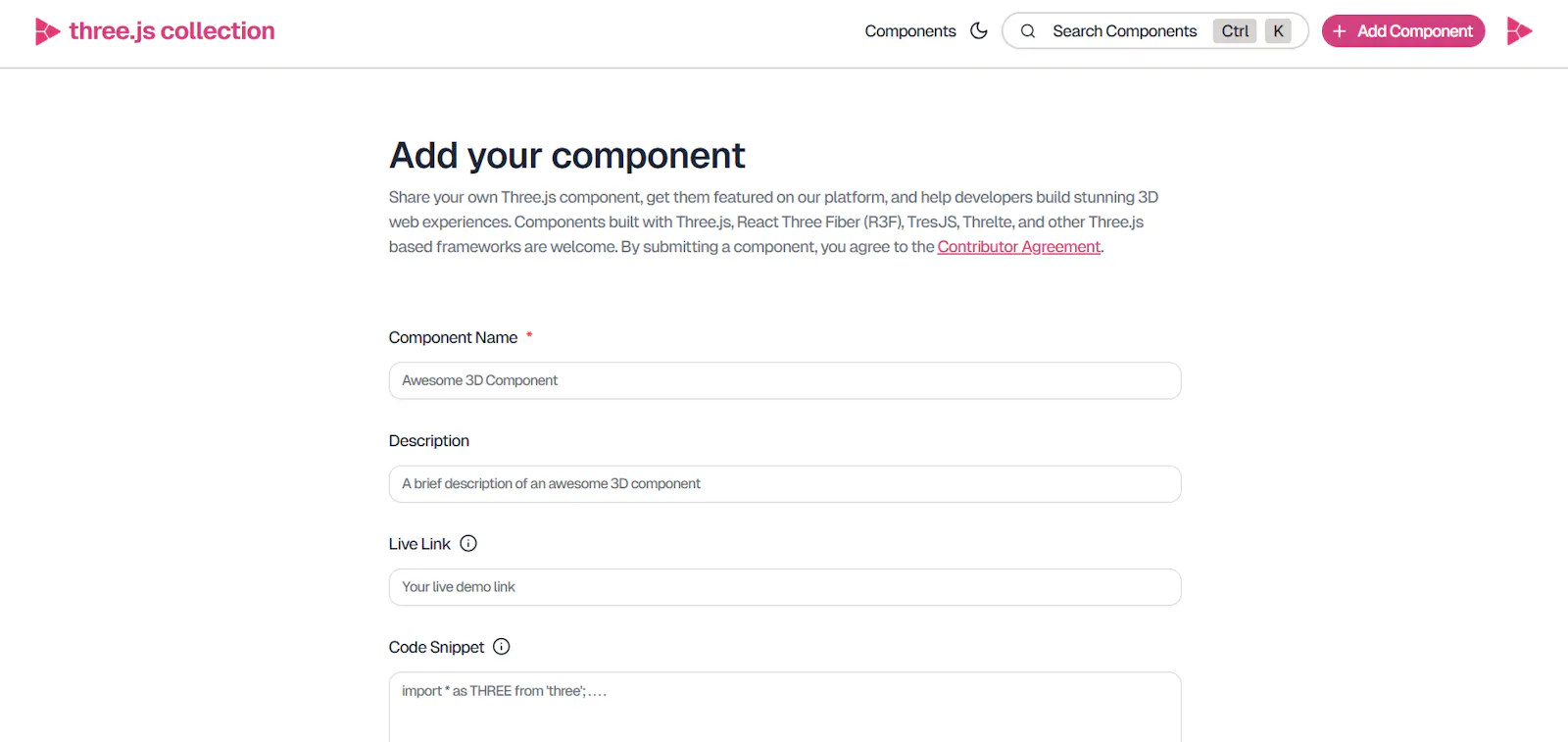Focus the Component Name input field
Screen dimensions: 1568x742
[x=785, y=380]
